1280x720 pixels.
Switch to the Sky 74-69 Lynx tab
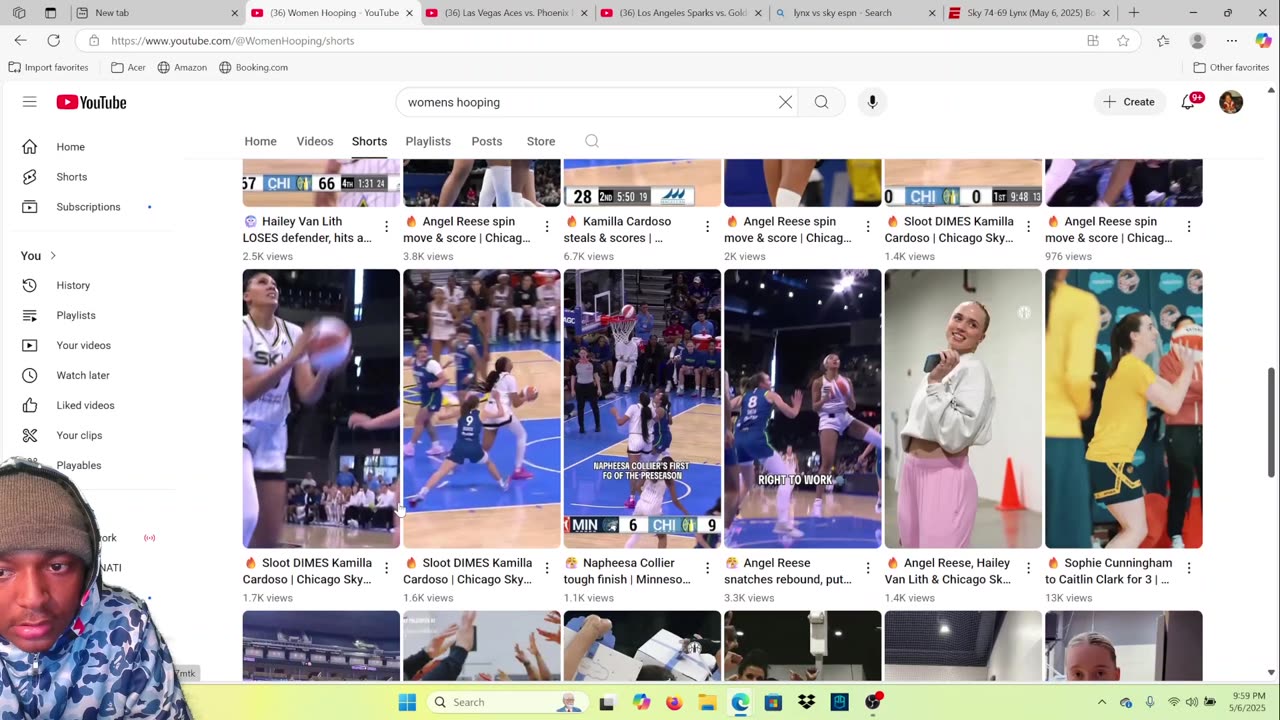coord(1029,13)
